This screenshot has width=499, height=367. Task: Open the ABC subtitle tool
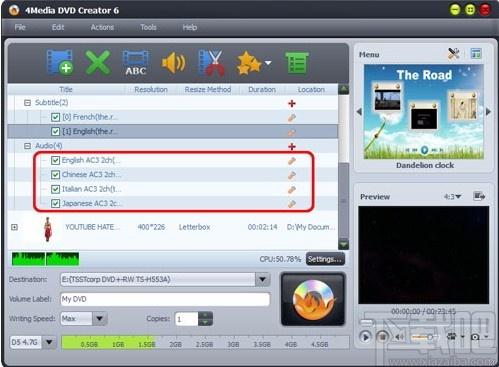click(x=135, y=62)
